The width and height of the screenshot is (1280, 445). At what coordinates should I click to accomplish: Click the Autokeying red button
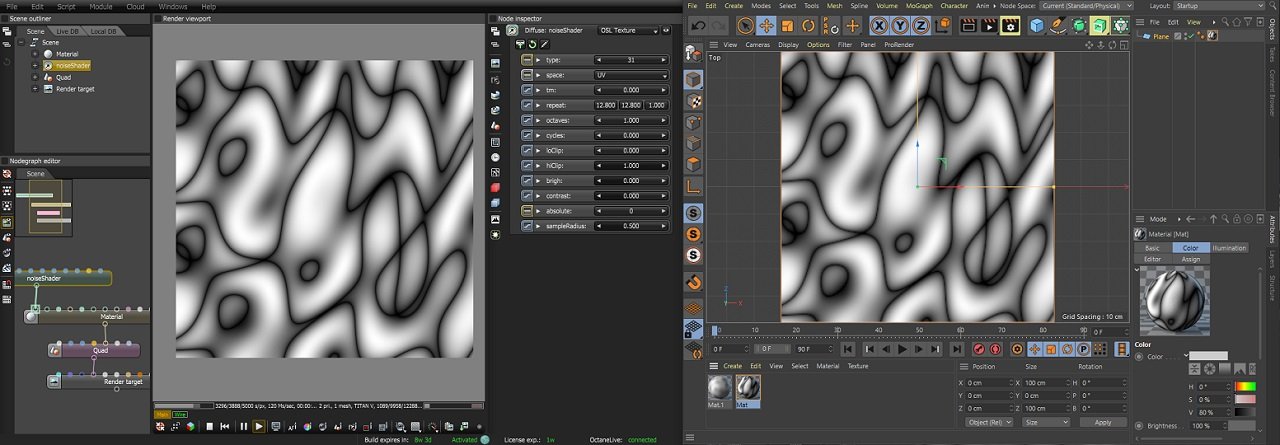pos(995,349)
